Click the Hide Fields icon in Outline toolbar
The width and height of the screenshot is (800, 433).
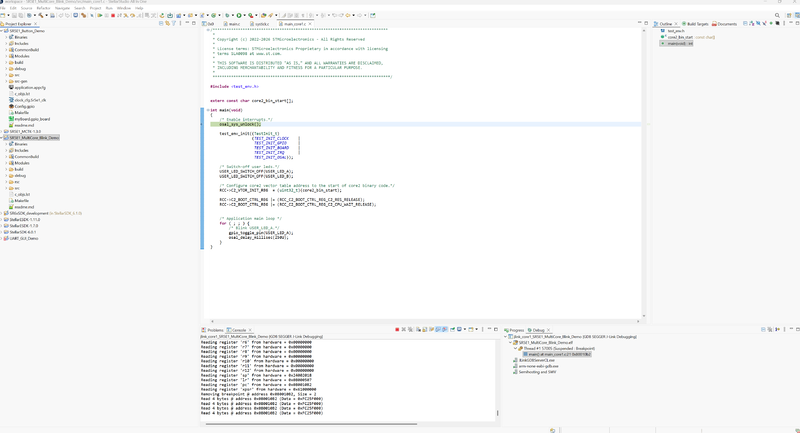point(758,23)
